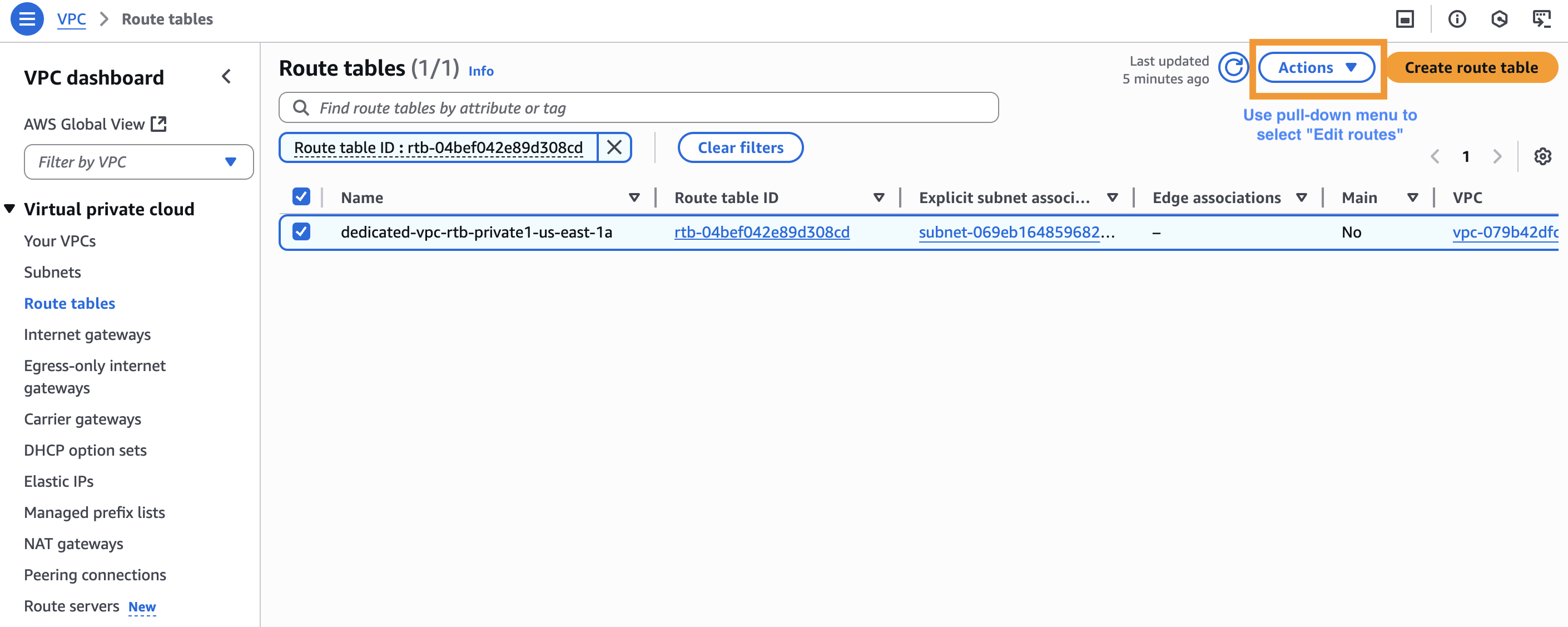The height and width of the screenshot is (627, 1568).
Task: Expand the Filter by VPC dropdown
Action: click(139, 162)
